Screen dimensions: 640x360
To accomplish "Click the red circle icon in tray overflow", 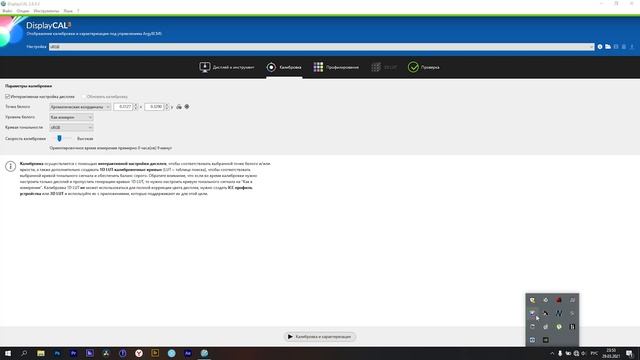I will (559, 300).
